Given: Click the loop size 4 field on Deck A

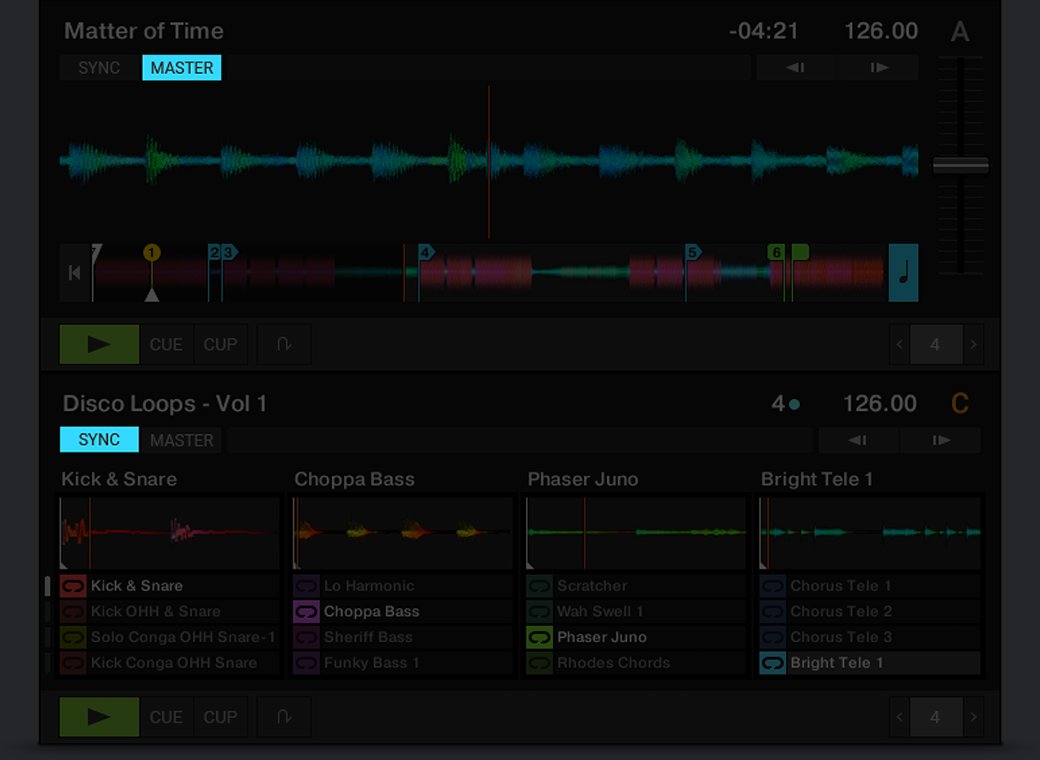Looking at the screenshot, I should 936,344.
